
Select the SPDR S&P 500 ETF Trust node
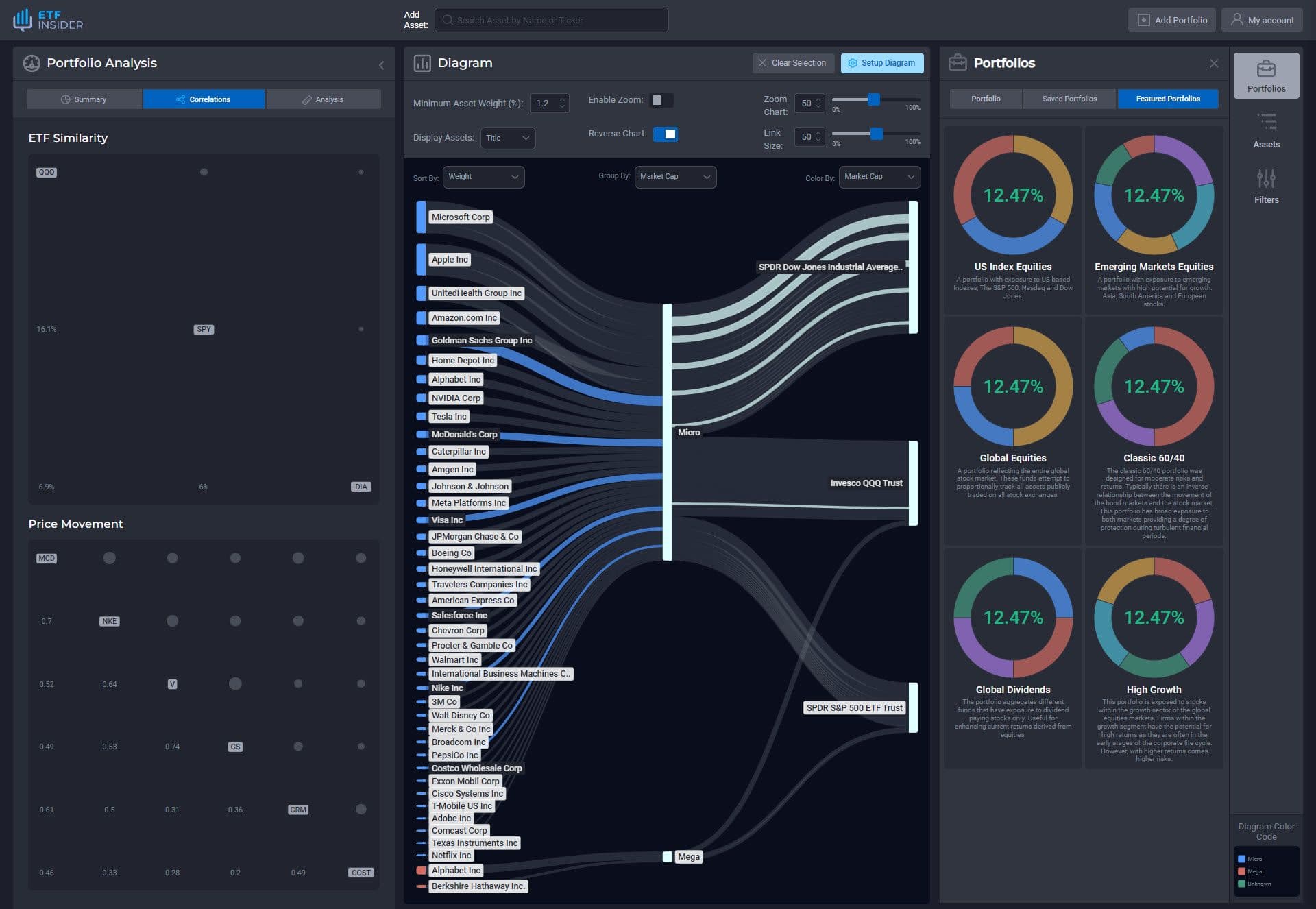coord(854,707)
